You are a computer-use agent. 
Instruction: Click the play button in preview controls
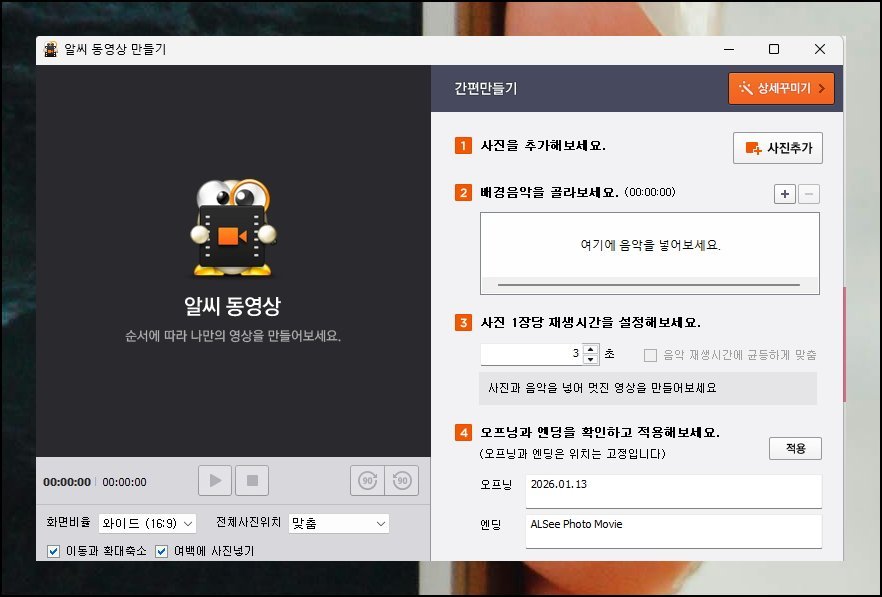point(215,481)
